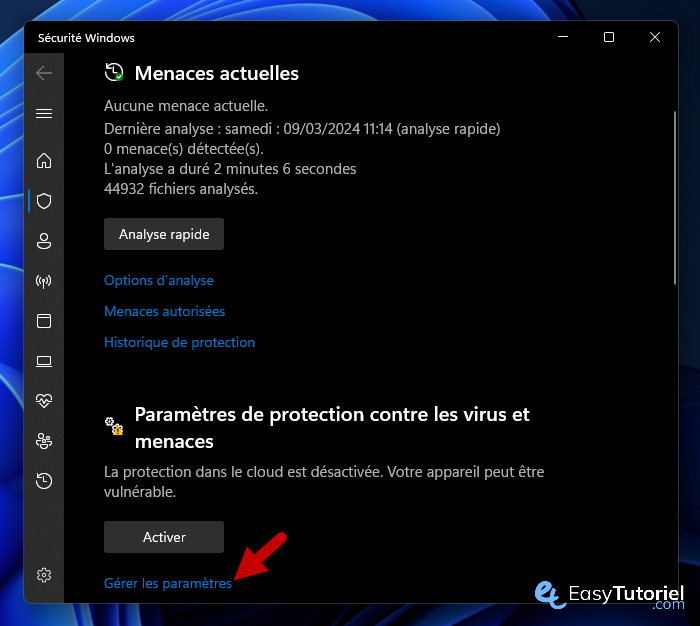Expand the hamburger navigation menu
This screenshot has height=626, width=700.
pos(44,114)
